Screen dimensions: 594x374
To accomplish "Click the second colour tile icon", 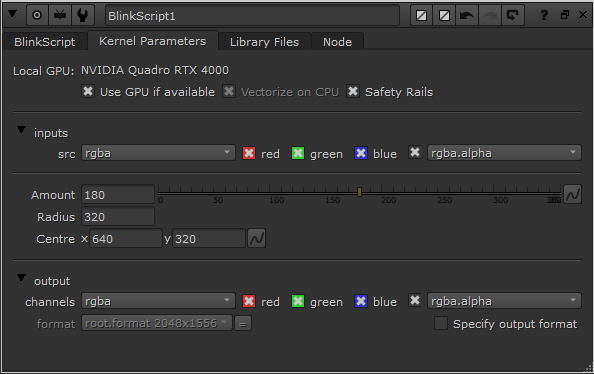I will click(444, 15).
